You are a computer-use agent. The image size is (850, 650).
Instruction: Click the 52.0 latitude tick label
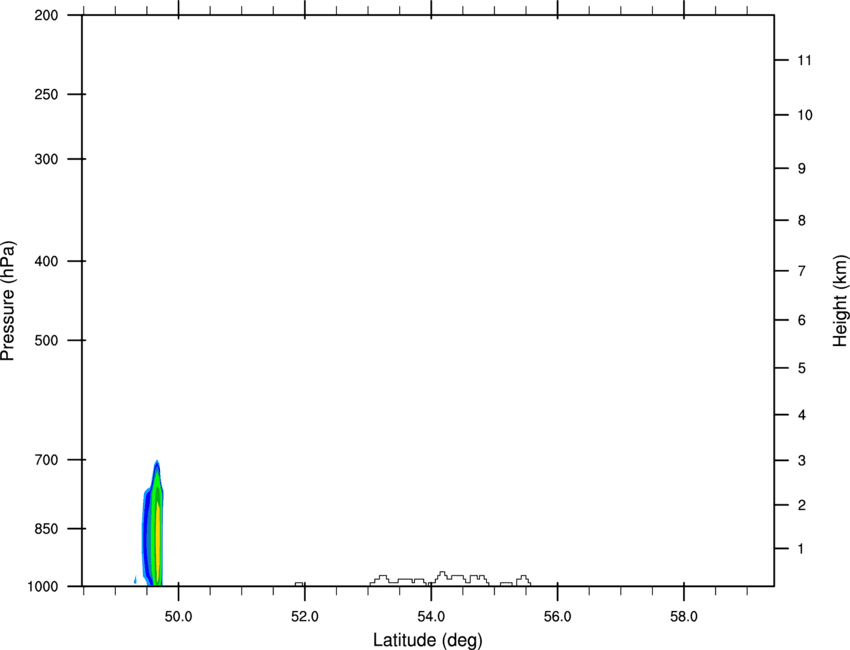[305, 617]
